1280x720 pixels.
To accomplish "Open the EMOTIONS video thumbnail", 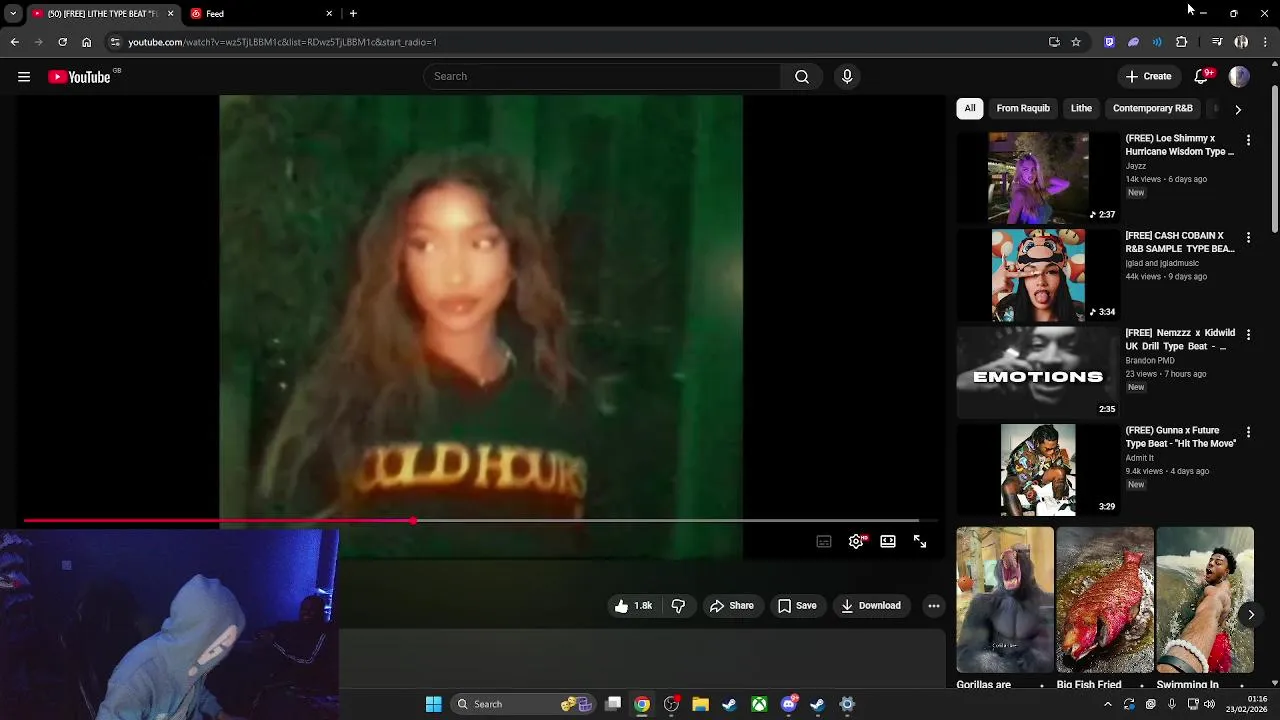I will coord(1038,372).
